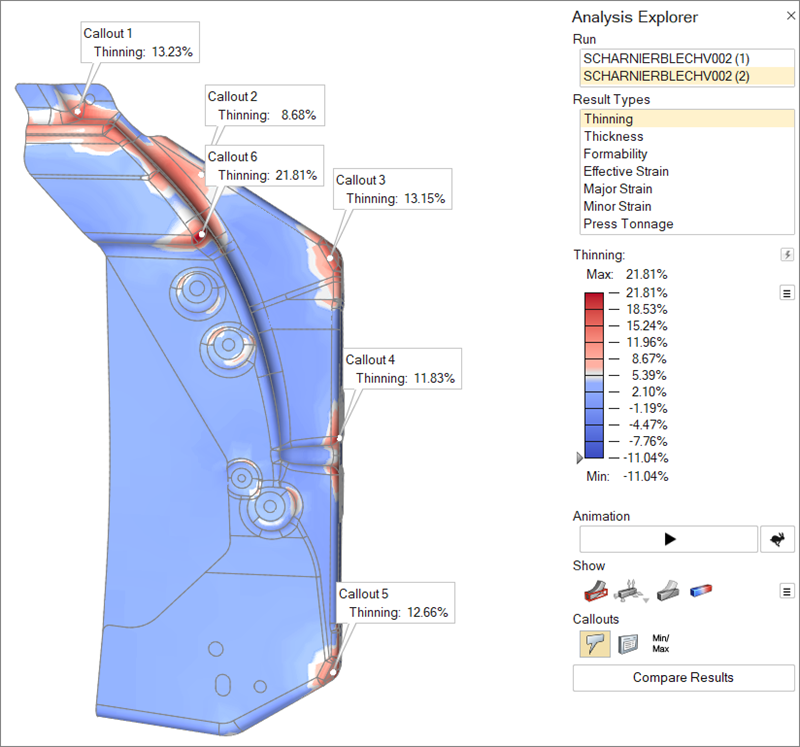Click the list callouts window icon
This screenshot has height=747, width=800.
click(628, 644)
